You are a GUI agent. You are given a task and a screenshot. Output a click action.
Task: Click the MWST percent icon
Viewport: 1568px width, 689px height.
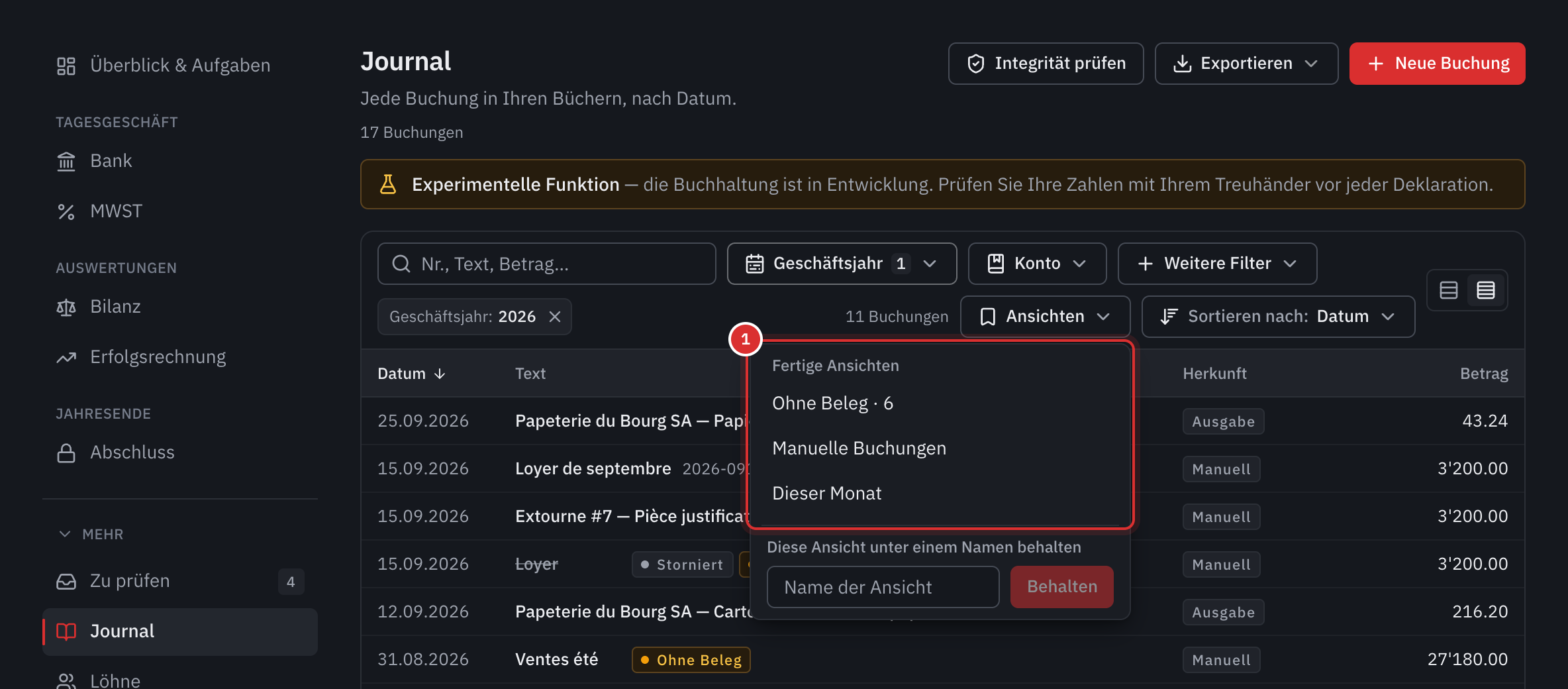point(66,211)
